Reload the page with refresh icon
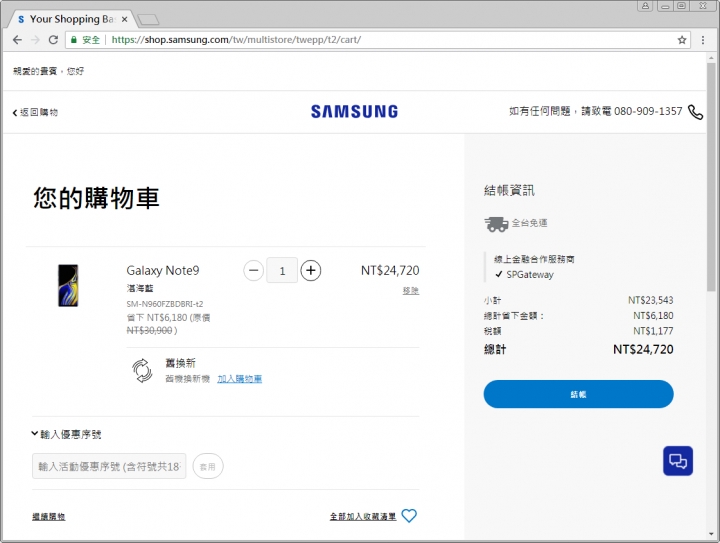 [53, 40]
